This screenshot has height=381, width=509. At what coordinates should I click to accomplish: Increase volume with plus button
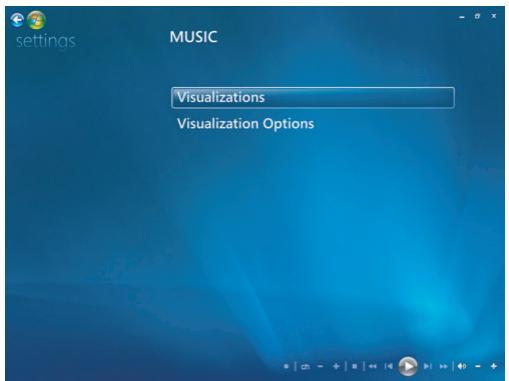pyautogui.click(x=494, y=366)
